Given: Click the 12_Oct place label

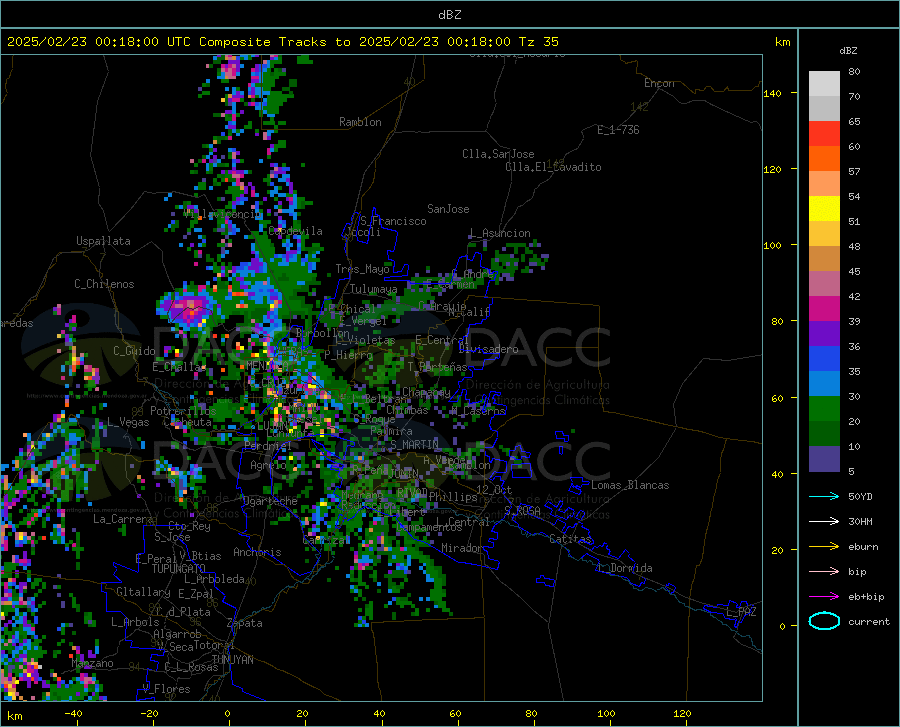Looking at the screenshot, I should coord(494,489).
